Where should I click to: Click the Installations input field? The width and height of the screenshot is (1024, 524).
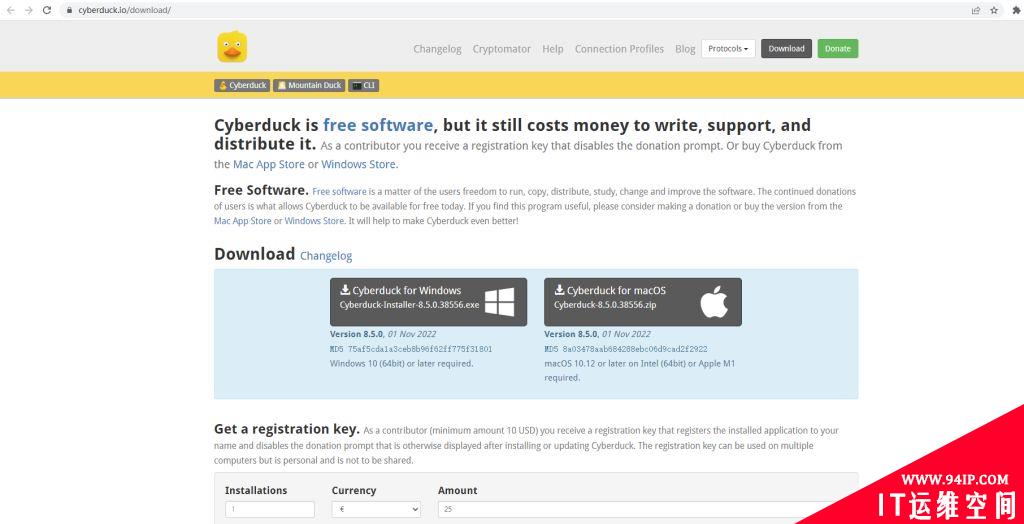click(x=270, y=510)
